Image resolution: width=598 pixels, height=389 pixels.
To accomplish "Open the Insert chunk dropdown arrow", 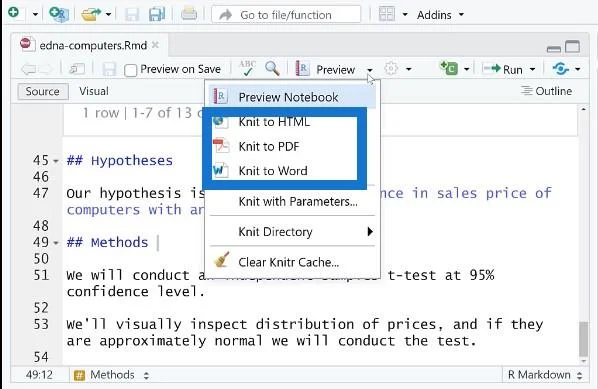I will point(466,69).
